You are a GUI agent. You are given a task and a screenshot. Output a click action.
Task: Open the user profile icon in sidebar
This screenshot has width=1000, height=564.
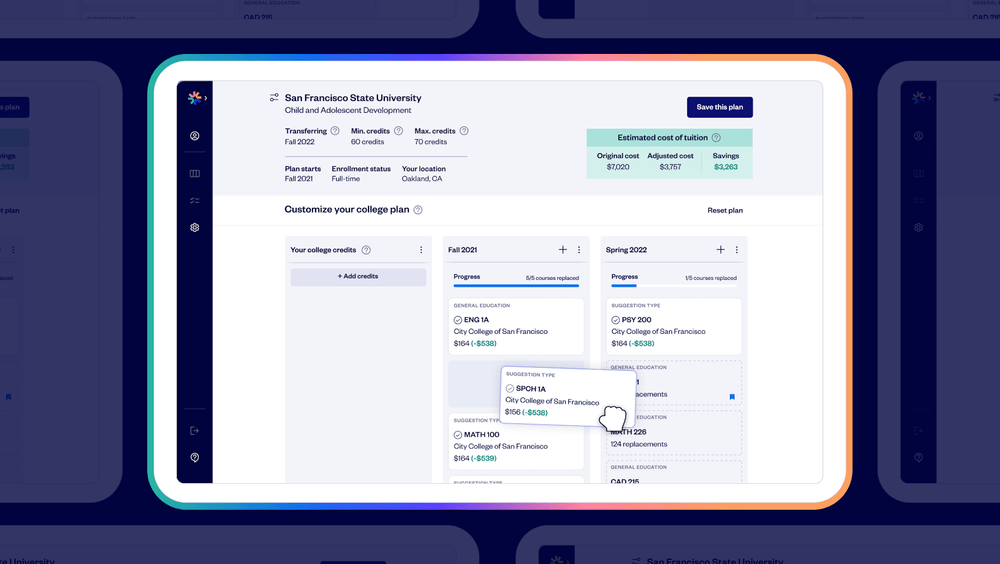pos(195,136)
